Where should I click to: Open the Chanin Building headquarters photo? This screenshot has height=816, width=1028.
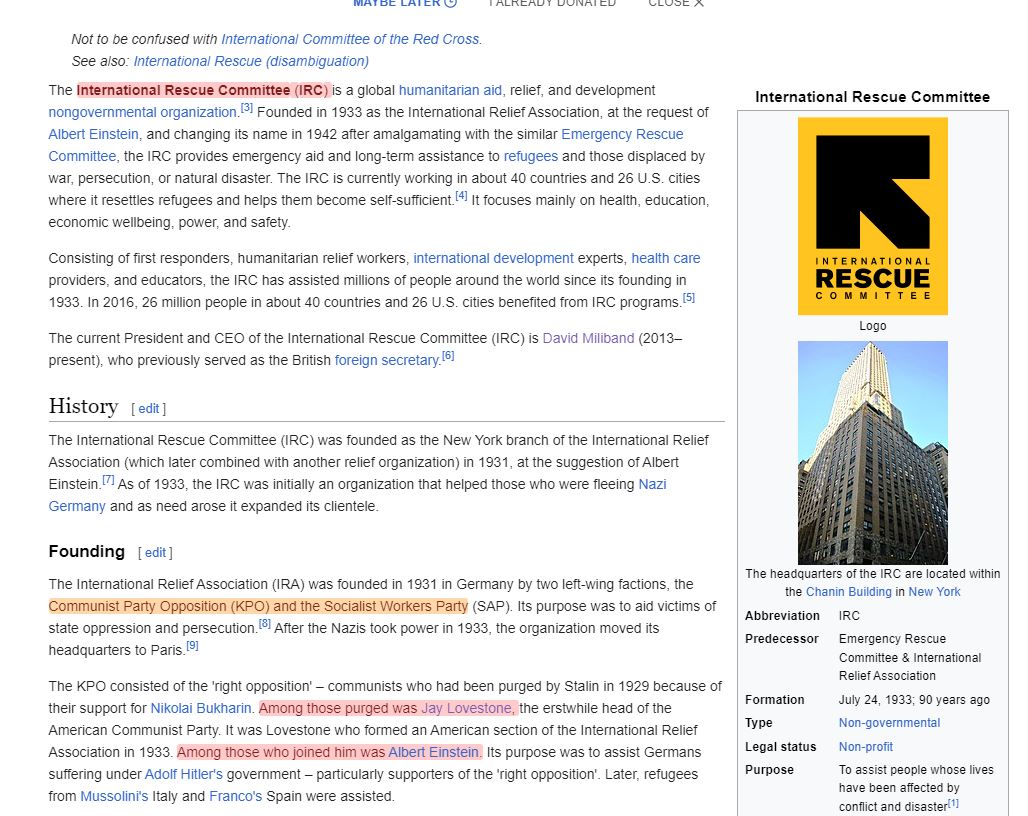pos(872,452)
